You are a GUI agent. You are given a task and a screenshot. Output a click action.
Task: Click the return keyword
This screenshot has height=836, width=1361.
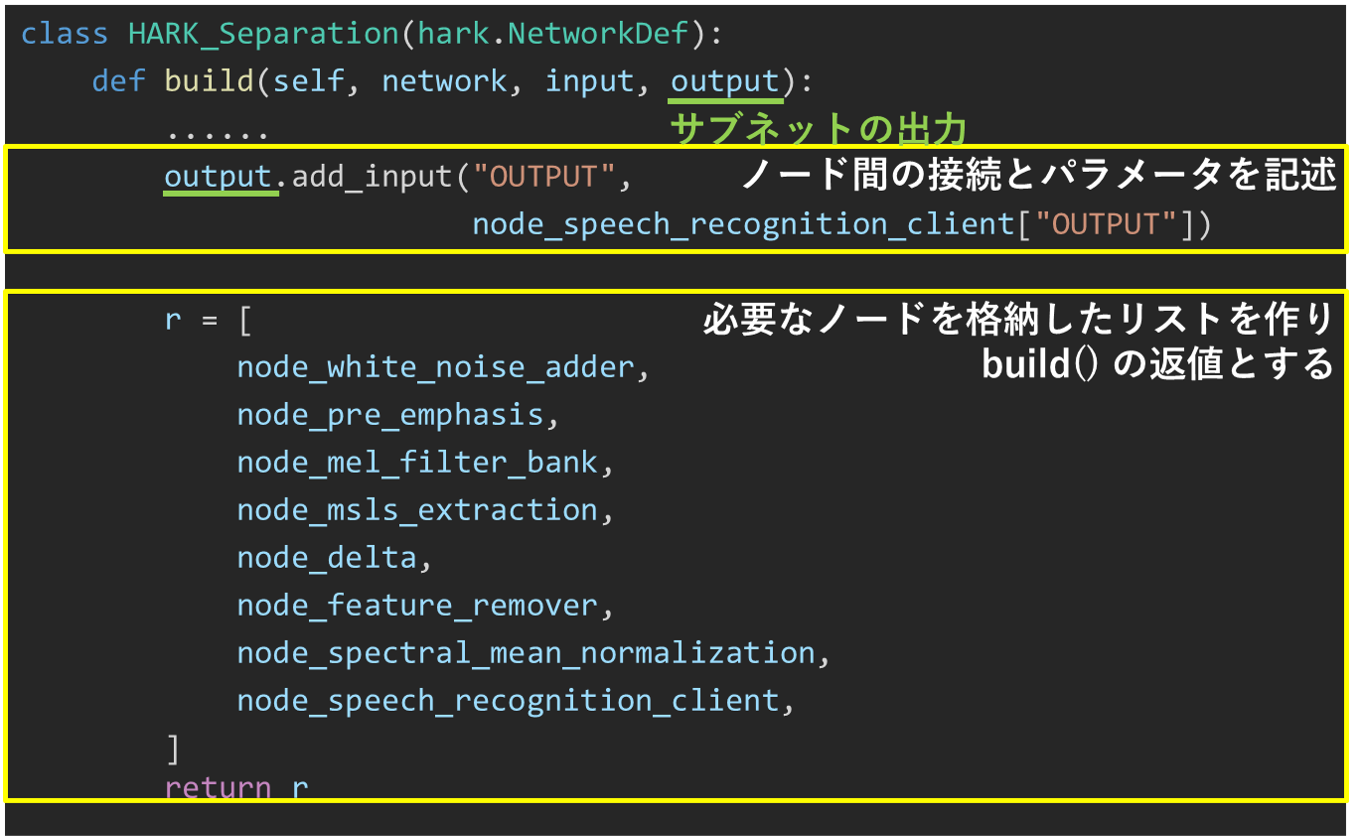[218, 787]
